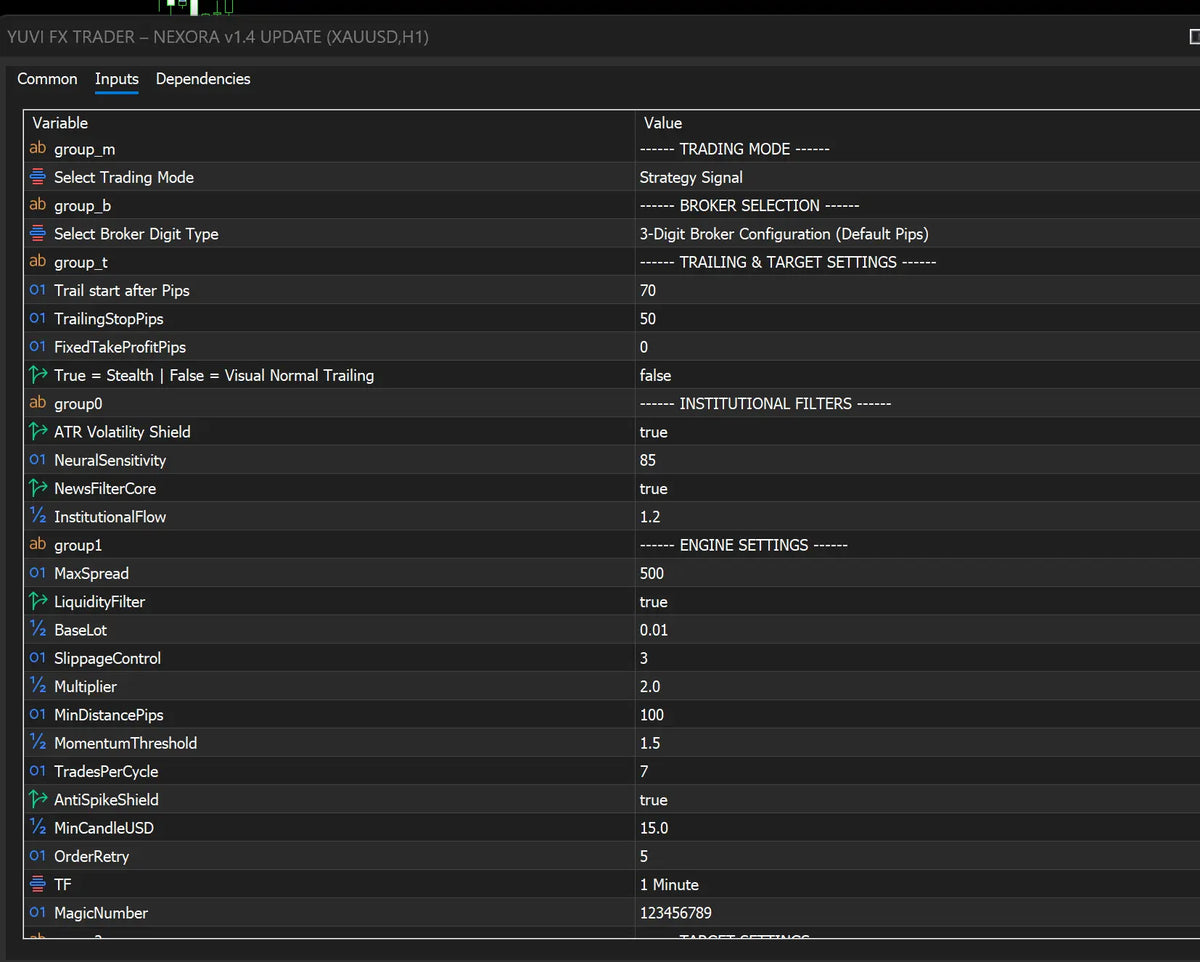Image resolution: width=1200 pixels, height=962 pixels.
Task: Click the group_m string type icon
Action: pos(38,148)
